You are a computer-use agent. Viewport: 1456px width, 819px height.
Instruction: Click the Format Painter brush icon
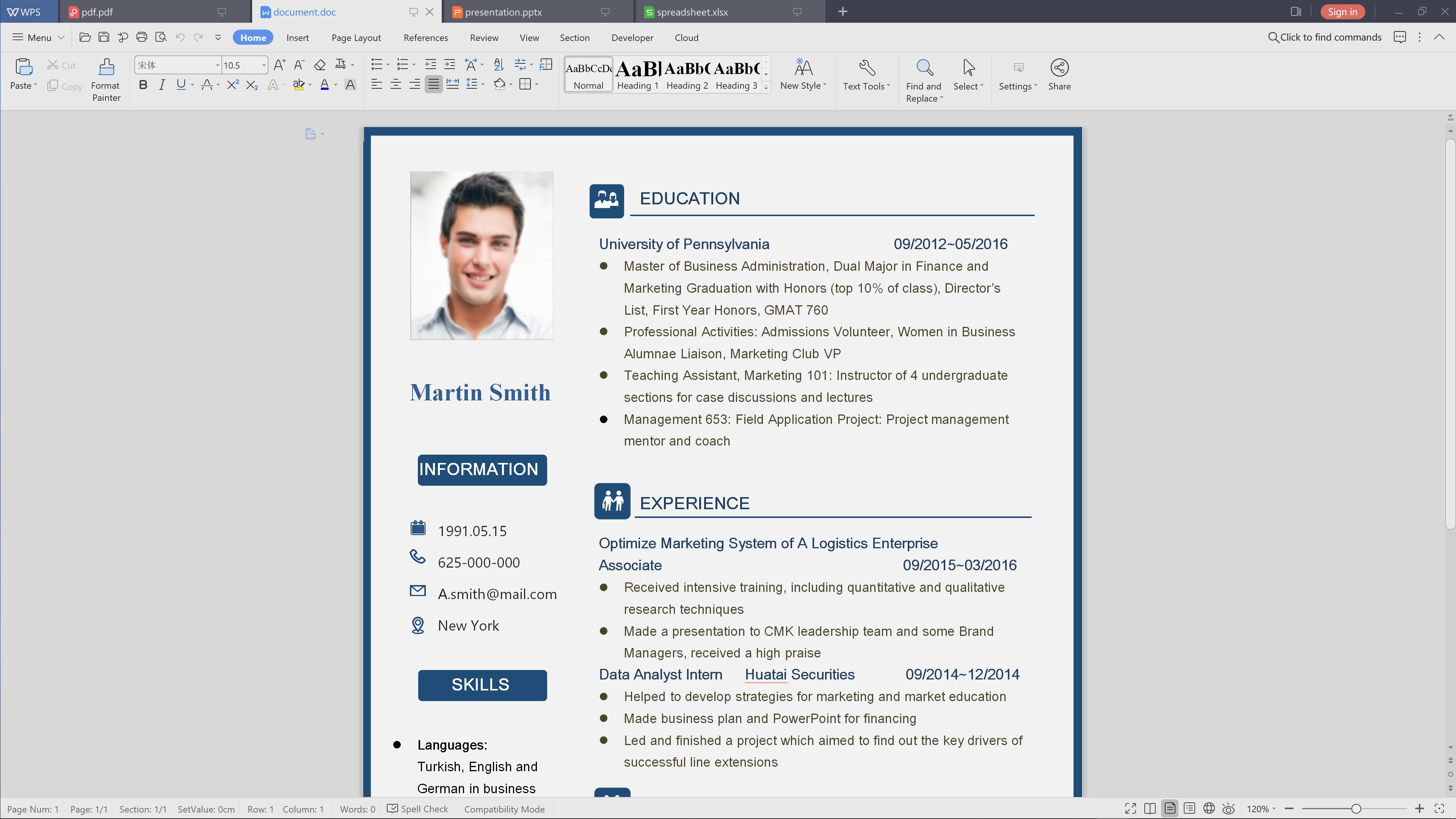click(x=106, y=67)
